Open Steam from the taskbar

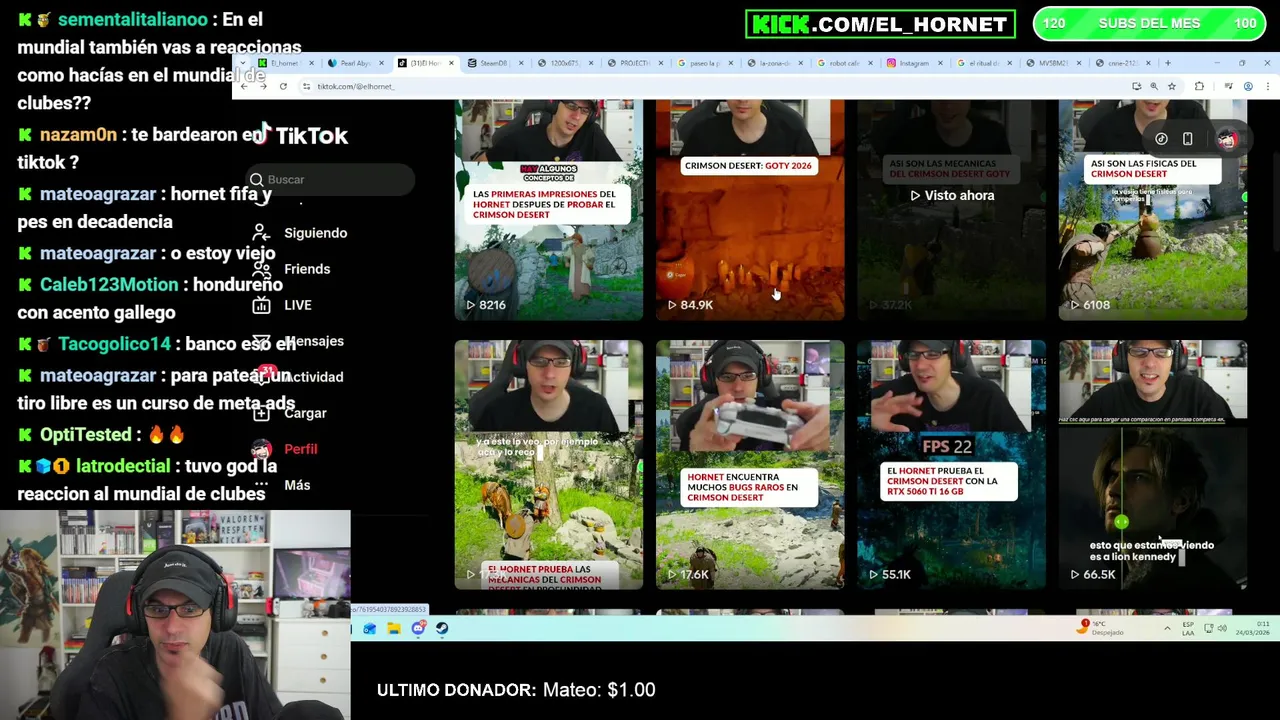point(442,628)
